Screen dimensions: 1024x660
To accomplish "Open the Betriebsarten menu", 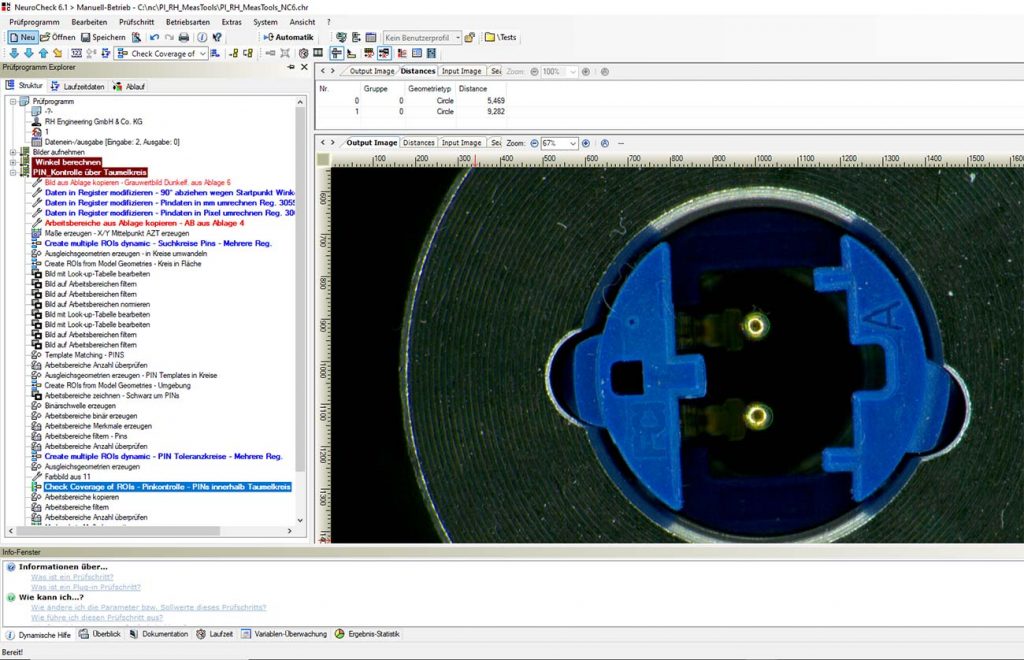I will click(188, 21).
